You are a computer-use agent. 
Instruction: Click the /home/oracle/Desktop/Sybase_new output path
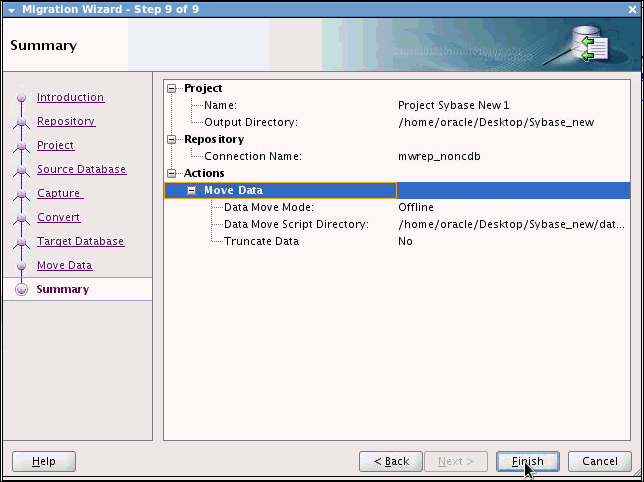tap(496, 122)
